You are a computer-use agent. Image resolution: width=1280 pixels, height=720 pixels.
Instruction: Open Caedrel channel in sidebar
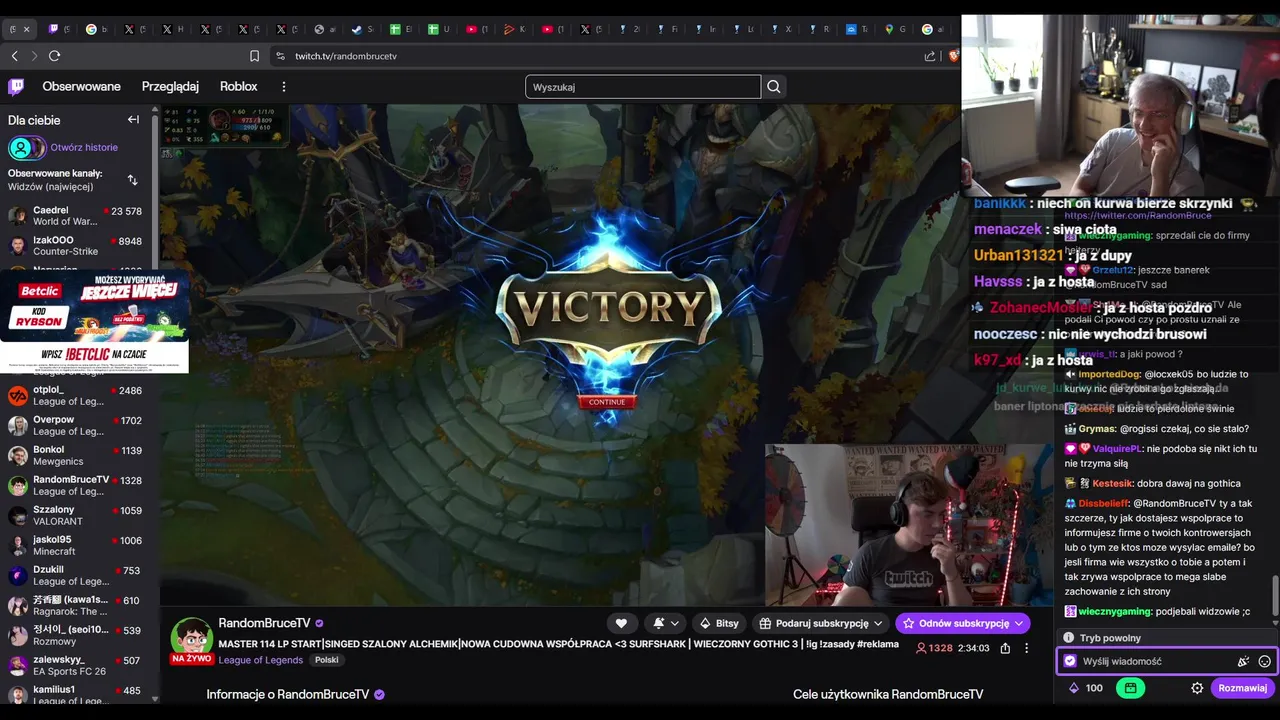(x=78, y=216)
